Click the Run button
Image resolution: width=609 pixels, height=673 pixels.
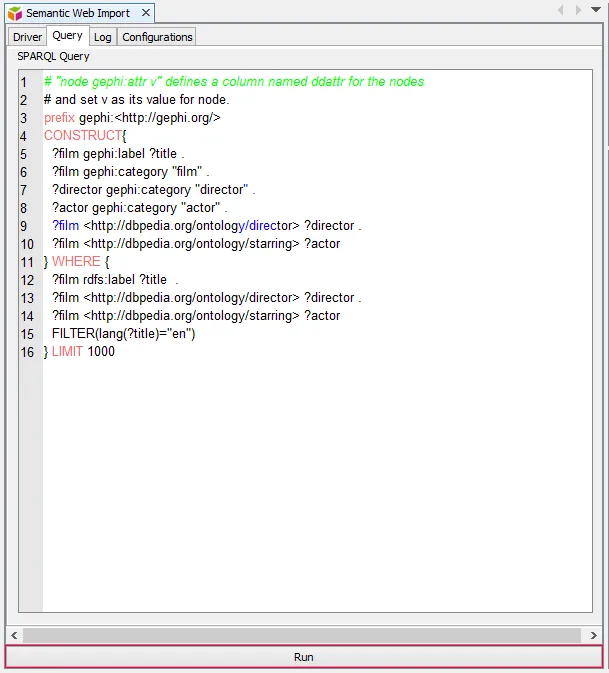tap(304, 657)
